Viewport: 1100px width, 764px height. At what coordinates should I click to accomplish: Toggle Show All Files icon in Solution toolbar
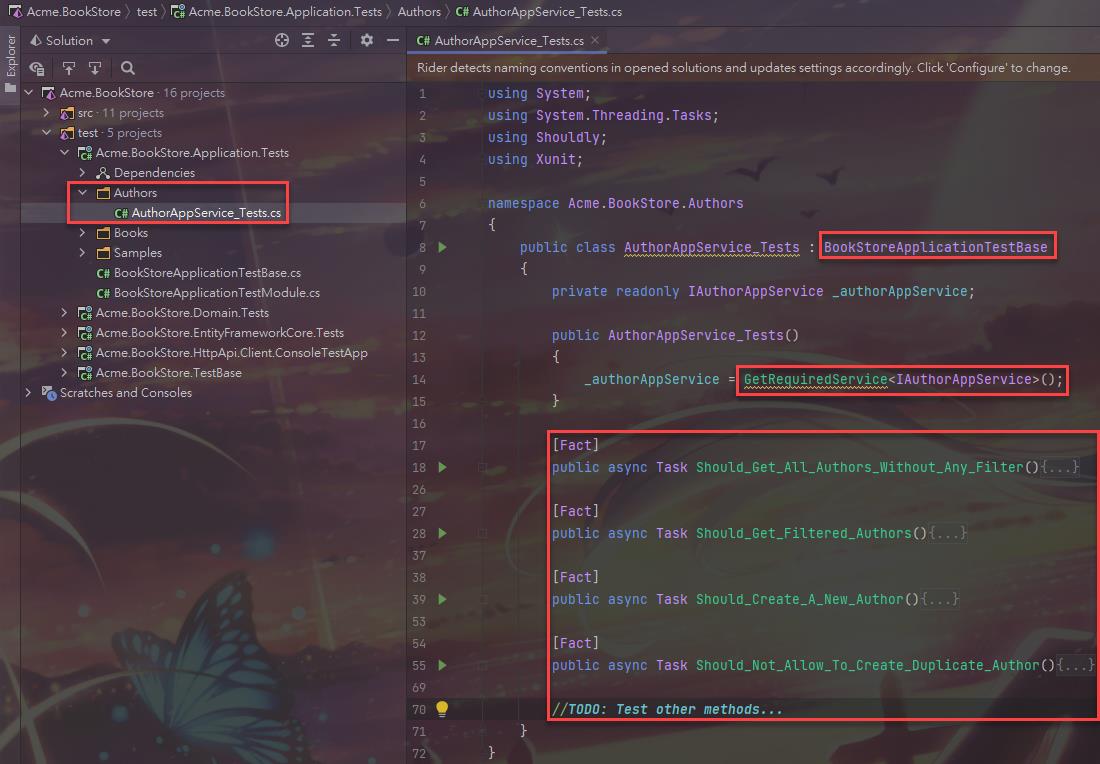[37, 68]
